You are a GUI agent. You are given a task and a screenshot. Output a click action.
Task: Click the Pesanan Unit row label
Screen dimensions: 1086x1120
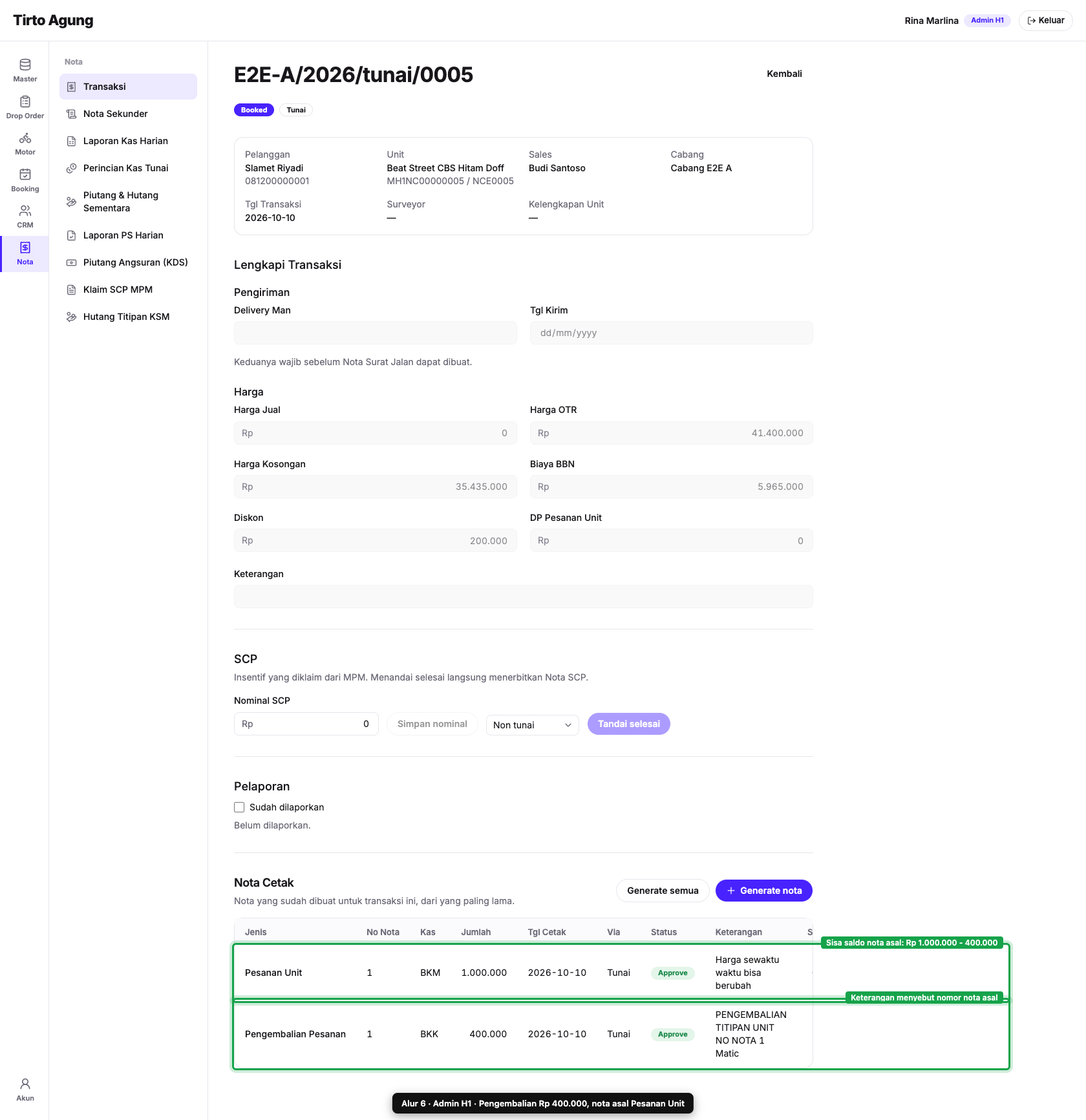tap(273, 973)
